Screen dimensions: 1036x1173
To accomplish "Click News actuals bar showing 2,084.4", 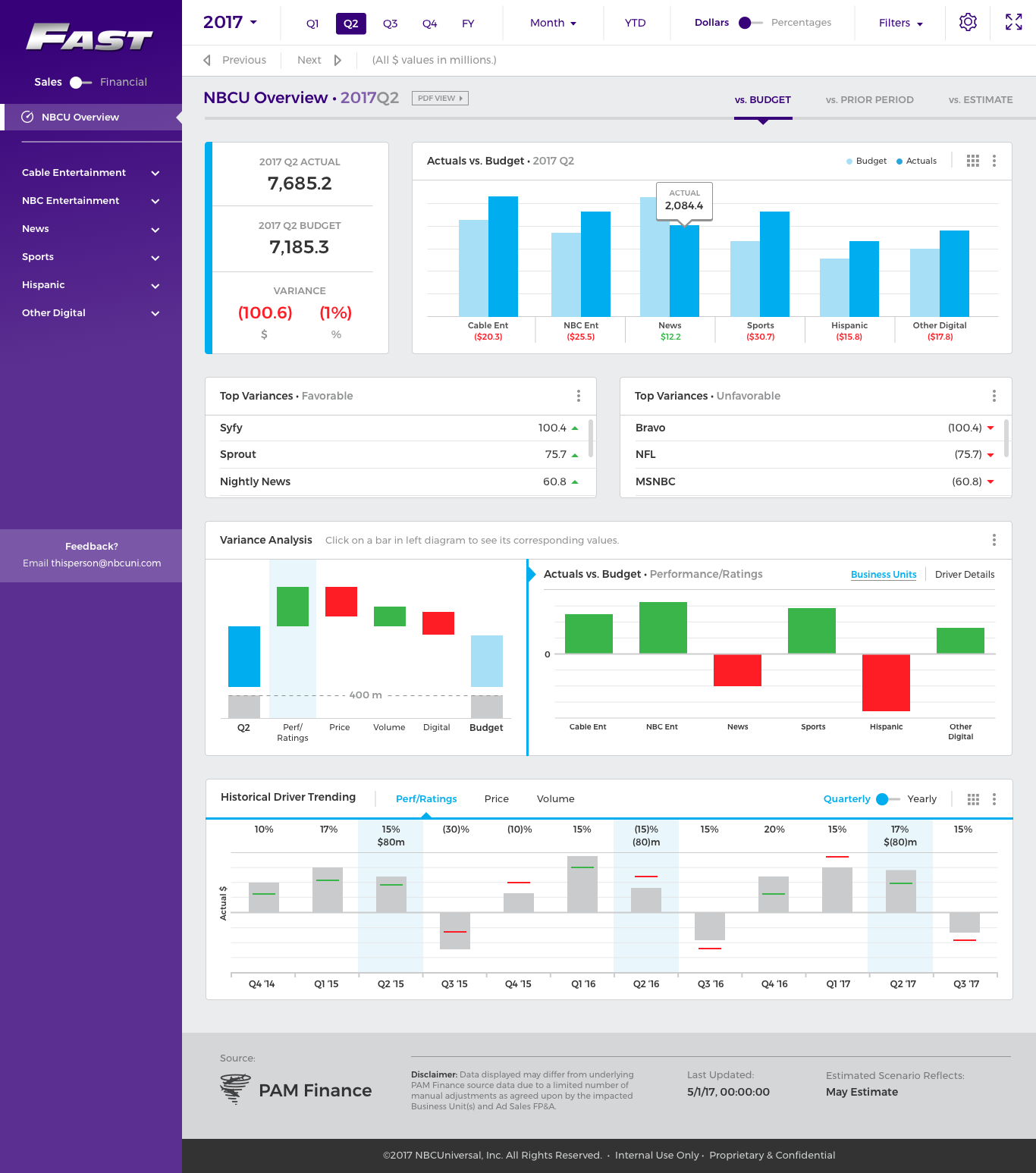I will (684, 271).
